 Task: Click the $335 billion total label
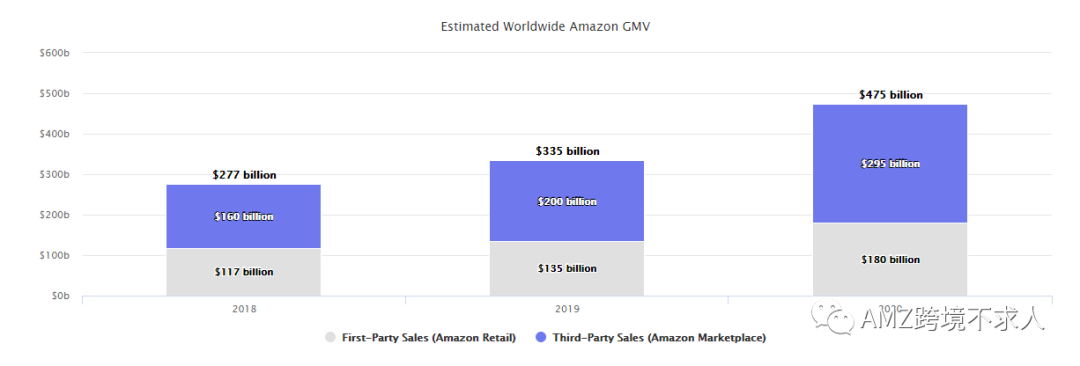(x=568, y=151)
